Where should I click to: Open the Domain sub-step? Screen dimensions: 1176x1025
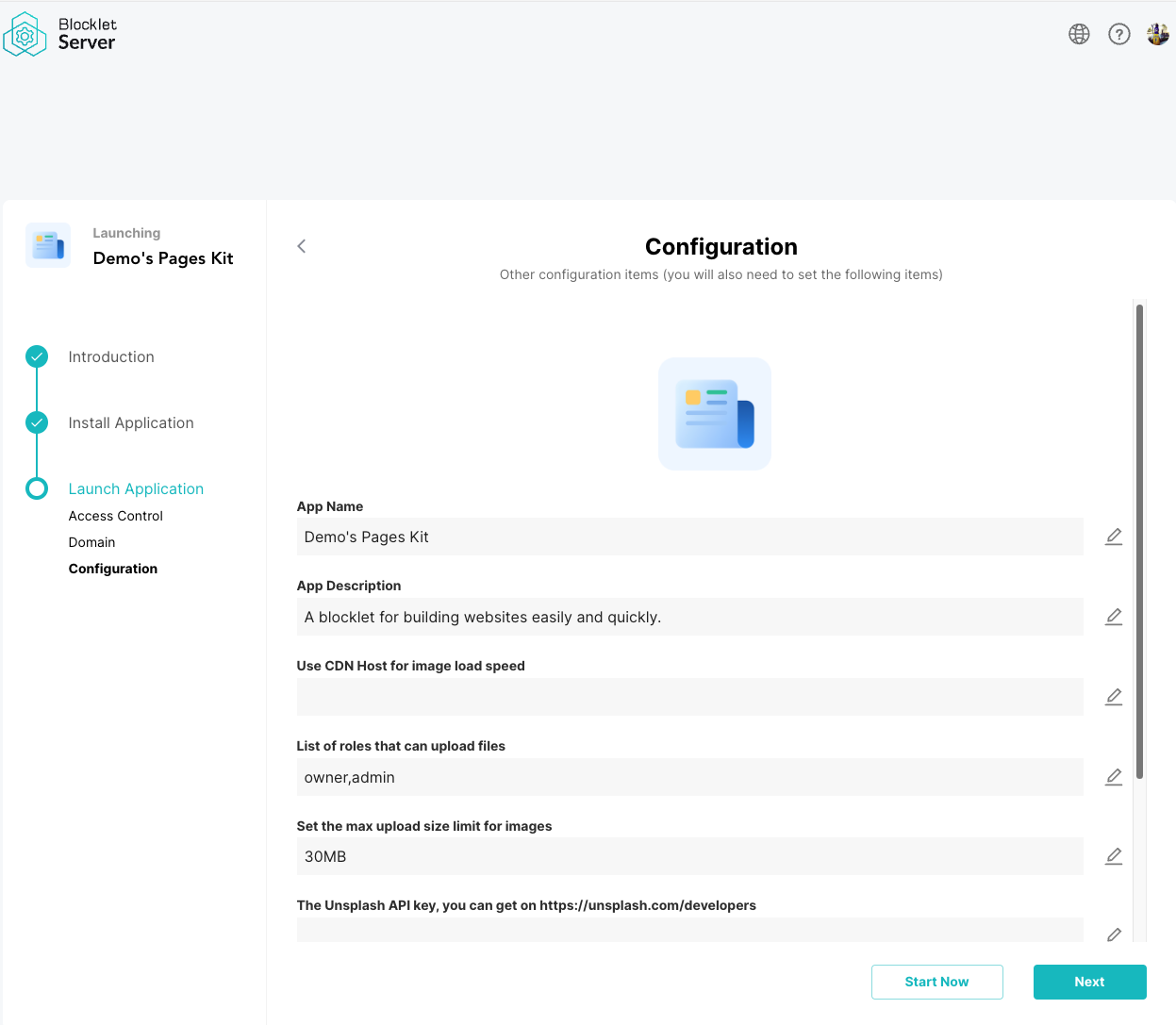pyautogui.click(x=91, y=542)
